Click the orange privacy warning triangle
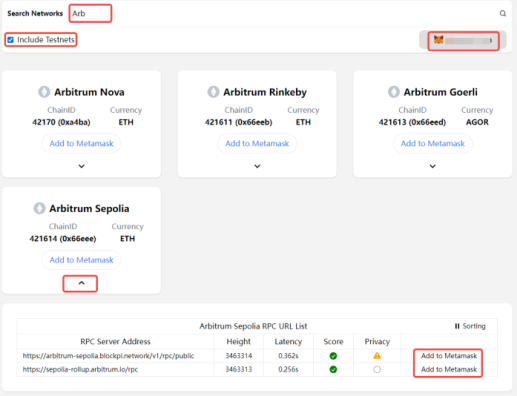This screenshot has width=517, height=396. click(x=377, y=356)
